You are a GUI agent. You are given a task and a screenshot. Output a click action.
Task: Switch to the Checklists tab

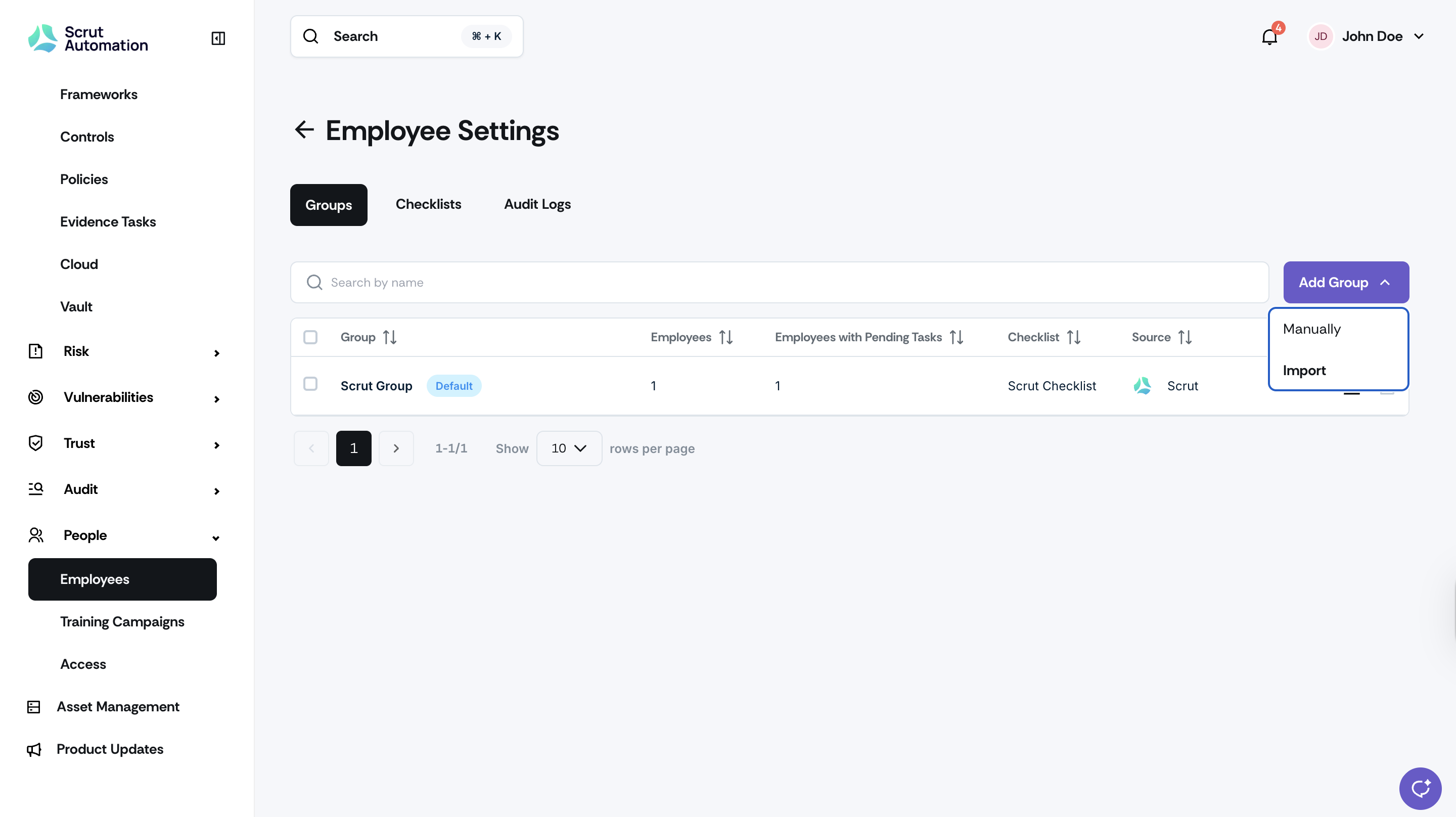[x=428, y=205]
